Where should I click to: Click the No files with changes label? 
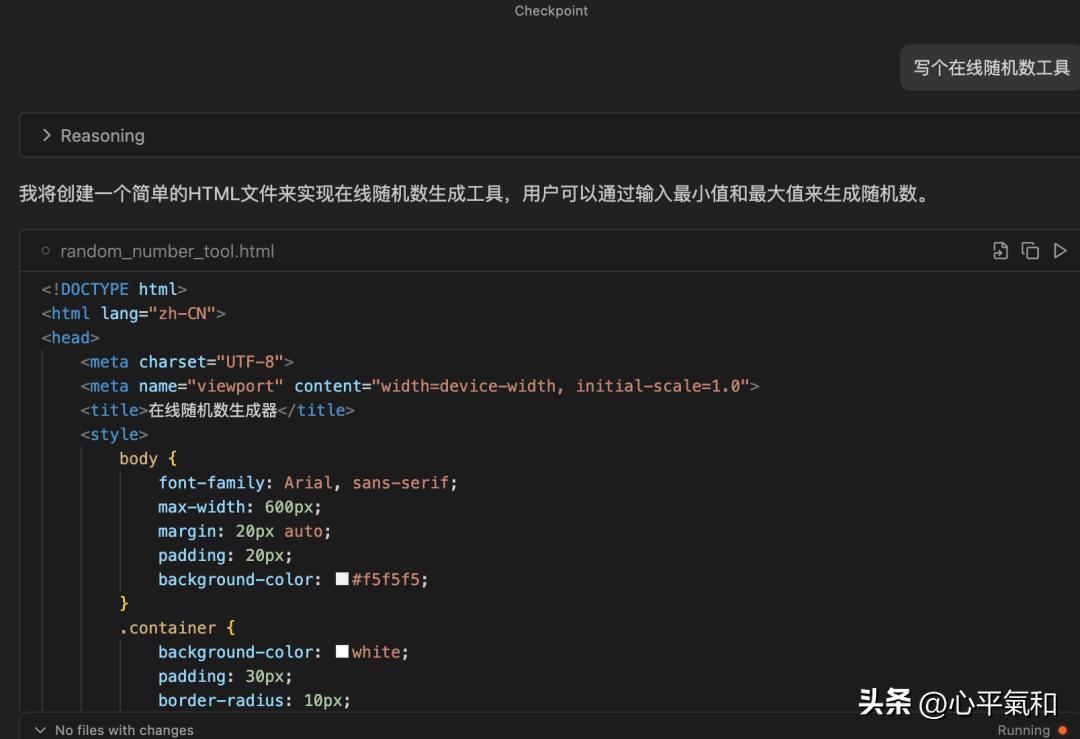tap(124, 730)
